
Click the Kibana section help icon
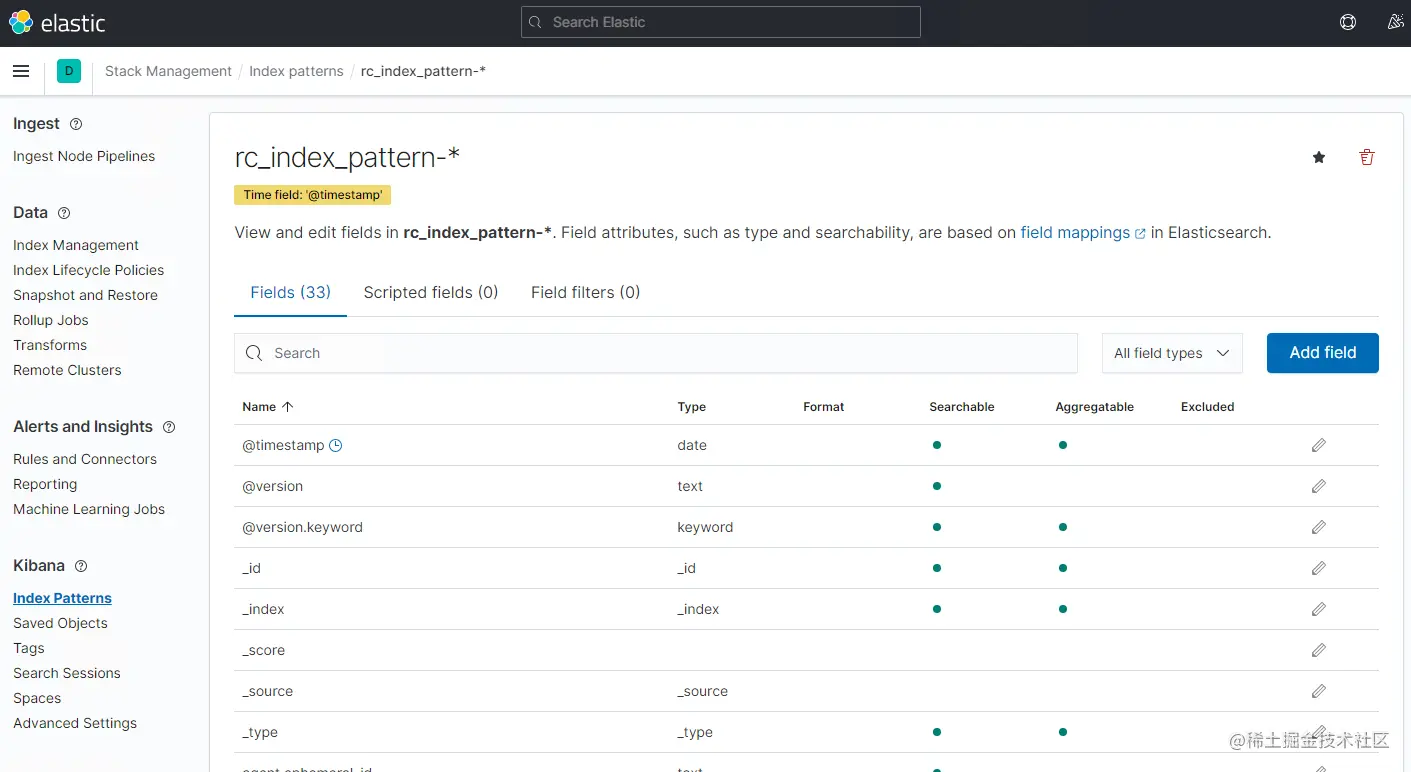click(81, 566)
